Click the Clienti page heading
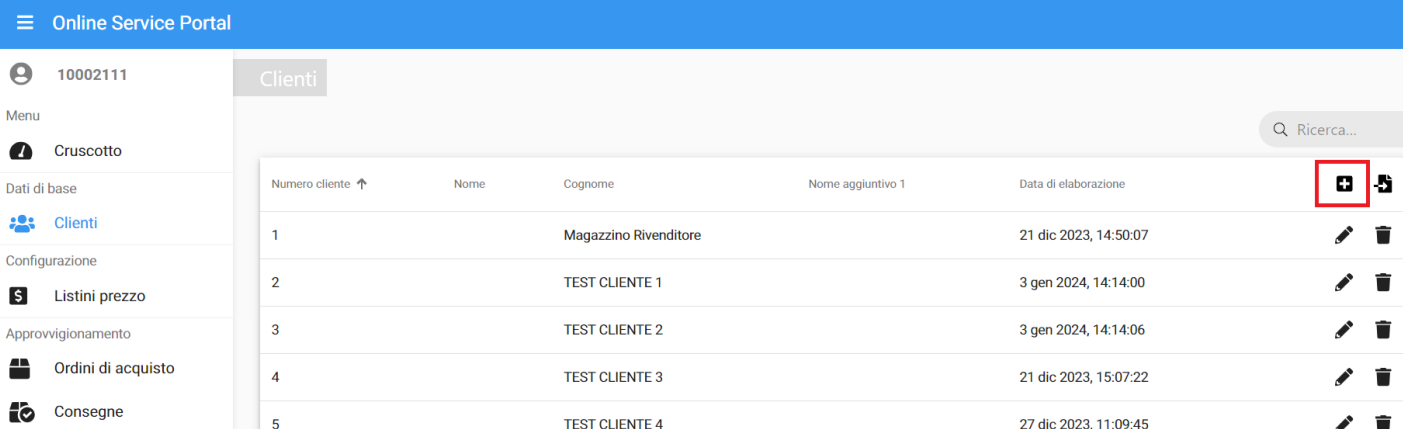1403x429 pixels. [288, 79]
